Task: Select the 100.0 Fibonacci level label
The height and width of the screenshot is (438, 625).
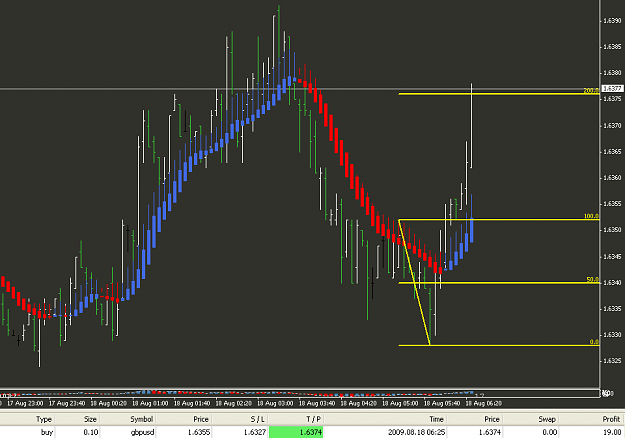Action: click(591, 216)
